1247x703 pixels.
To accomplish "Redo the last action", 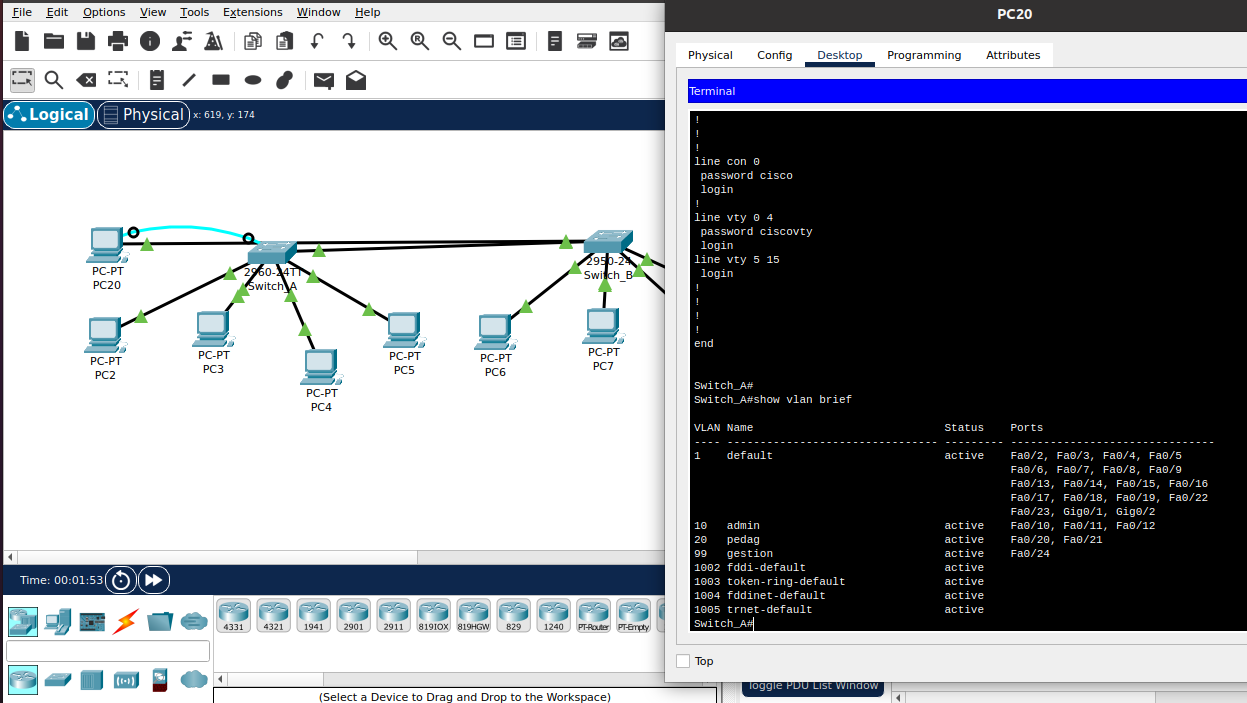I will (x=349, y=41).
